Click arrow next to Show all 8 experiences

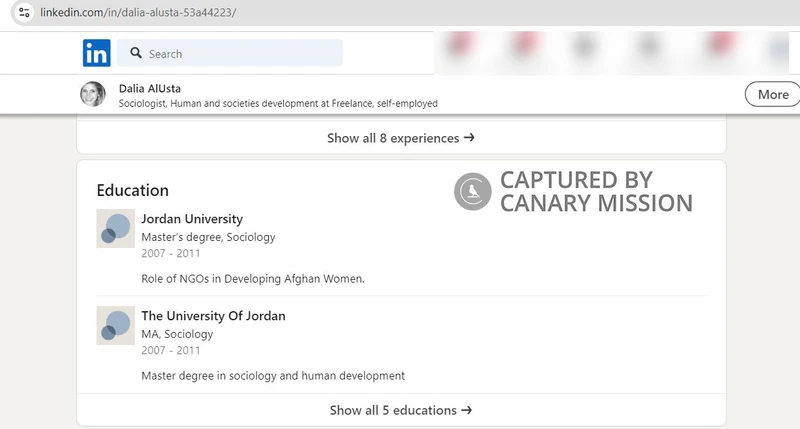469,138
